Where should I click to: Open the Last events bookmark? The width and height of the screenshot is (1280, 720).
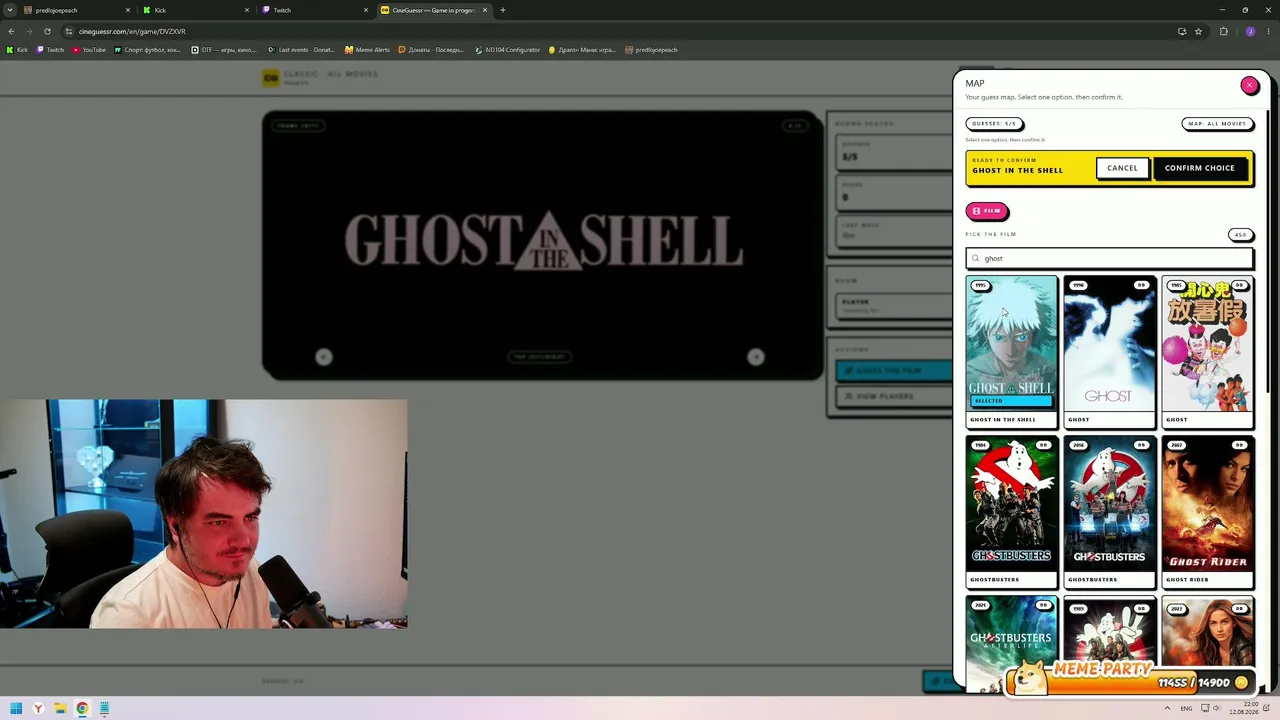pyautogui.click(x=301, y=50)
